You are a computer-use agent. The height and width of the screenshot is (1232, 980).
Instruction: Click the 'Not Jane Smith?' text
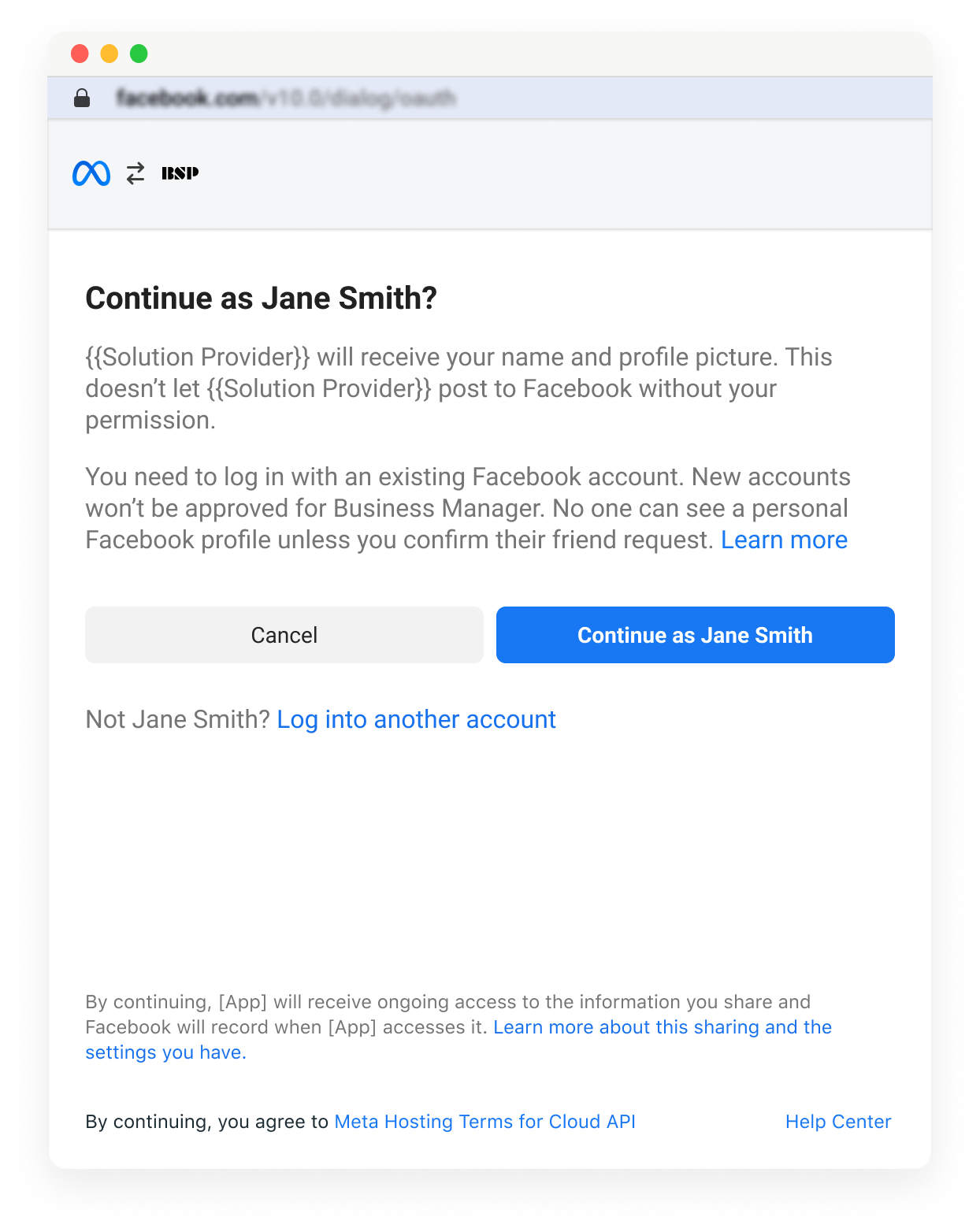click(178, 720)
